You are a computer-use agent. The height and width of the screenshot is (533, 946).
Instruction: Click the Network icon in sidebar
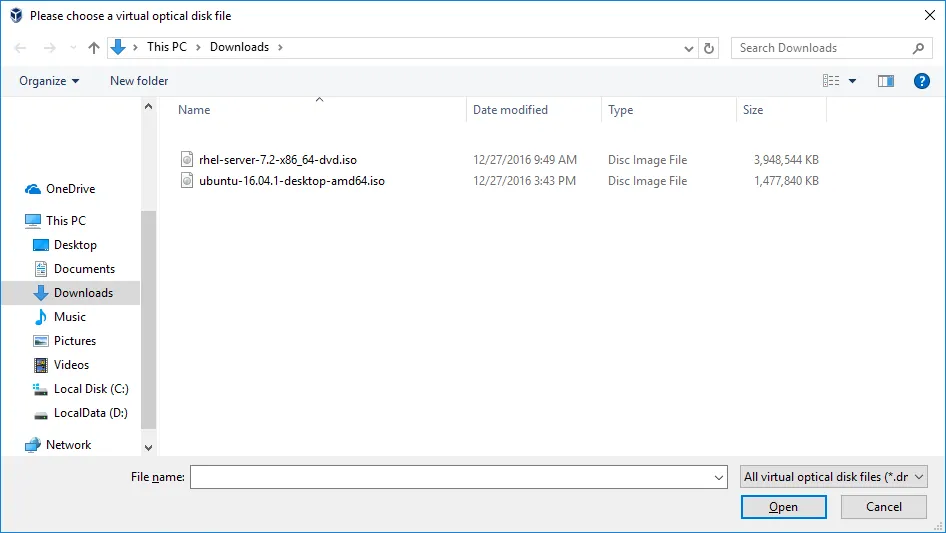tap(33, 445)
